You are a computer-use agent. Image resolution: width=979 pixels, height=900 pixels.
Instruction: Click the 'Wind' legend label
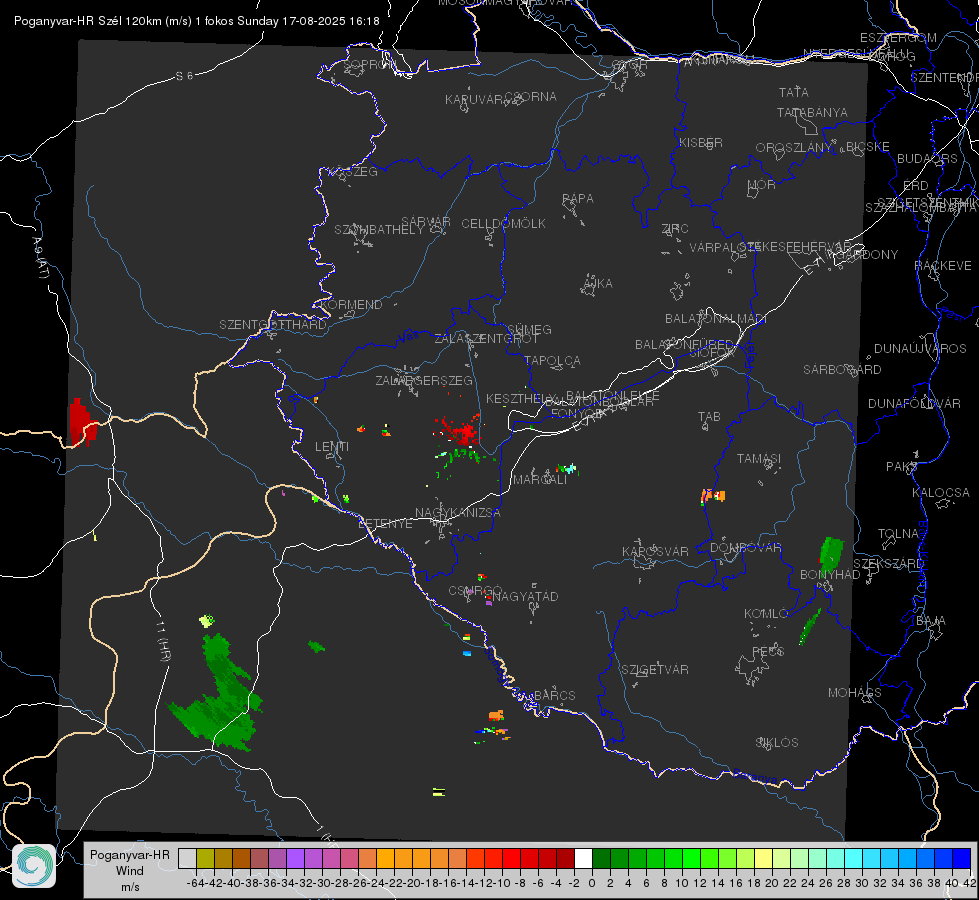pos(130,871)
